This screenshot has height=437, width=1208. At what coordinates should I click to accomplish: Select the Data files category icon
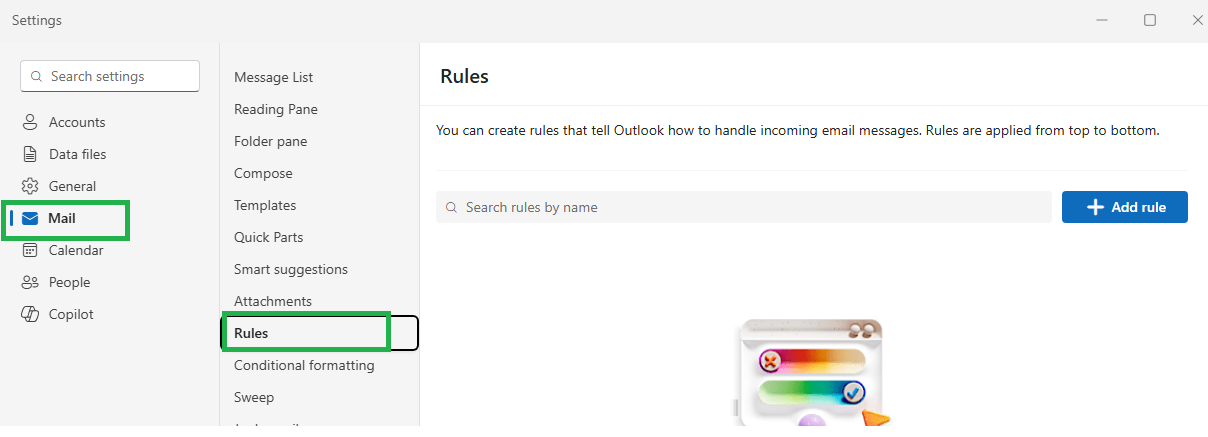30,154
